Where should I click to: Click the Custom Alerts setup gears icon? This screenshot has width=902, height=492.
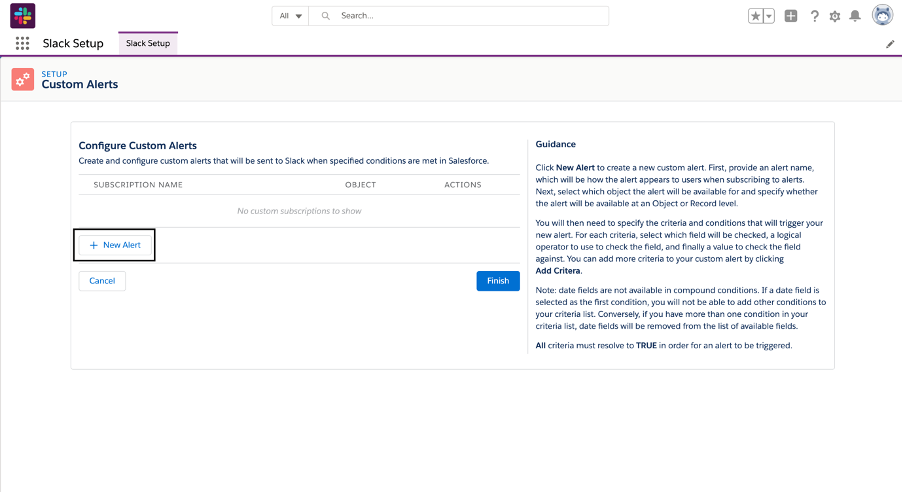click(22, 79)
